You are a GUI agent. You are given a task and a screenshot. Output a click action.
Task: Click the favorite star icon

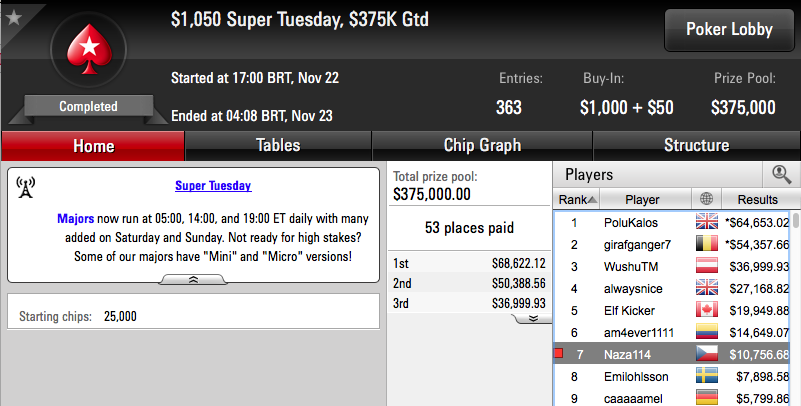click(14, 18)
